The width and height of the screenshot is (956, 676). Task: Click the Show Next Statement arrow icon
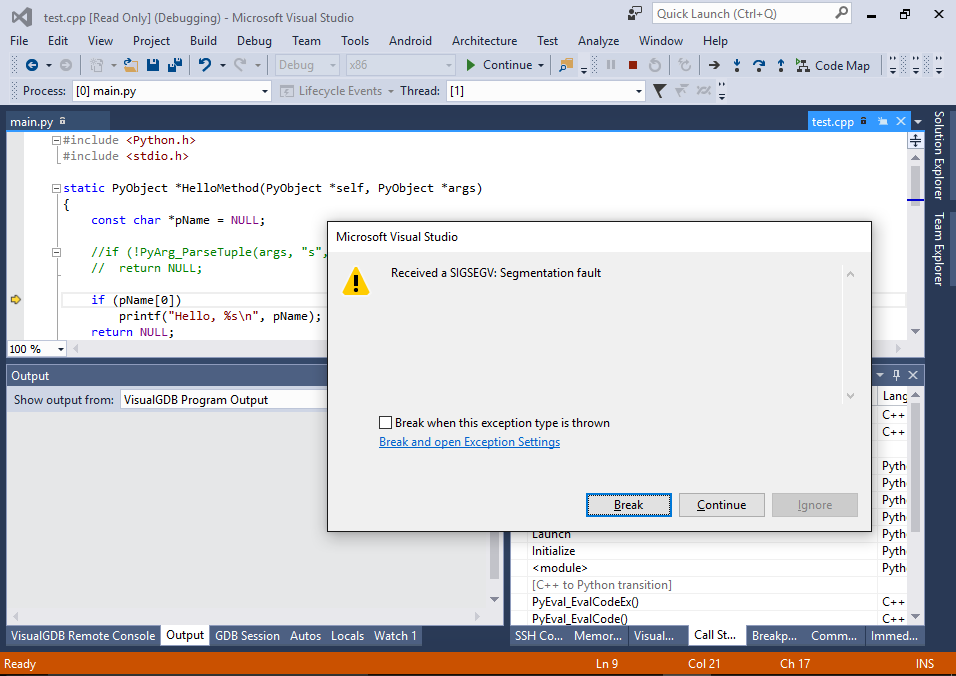(714, 65)
